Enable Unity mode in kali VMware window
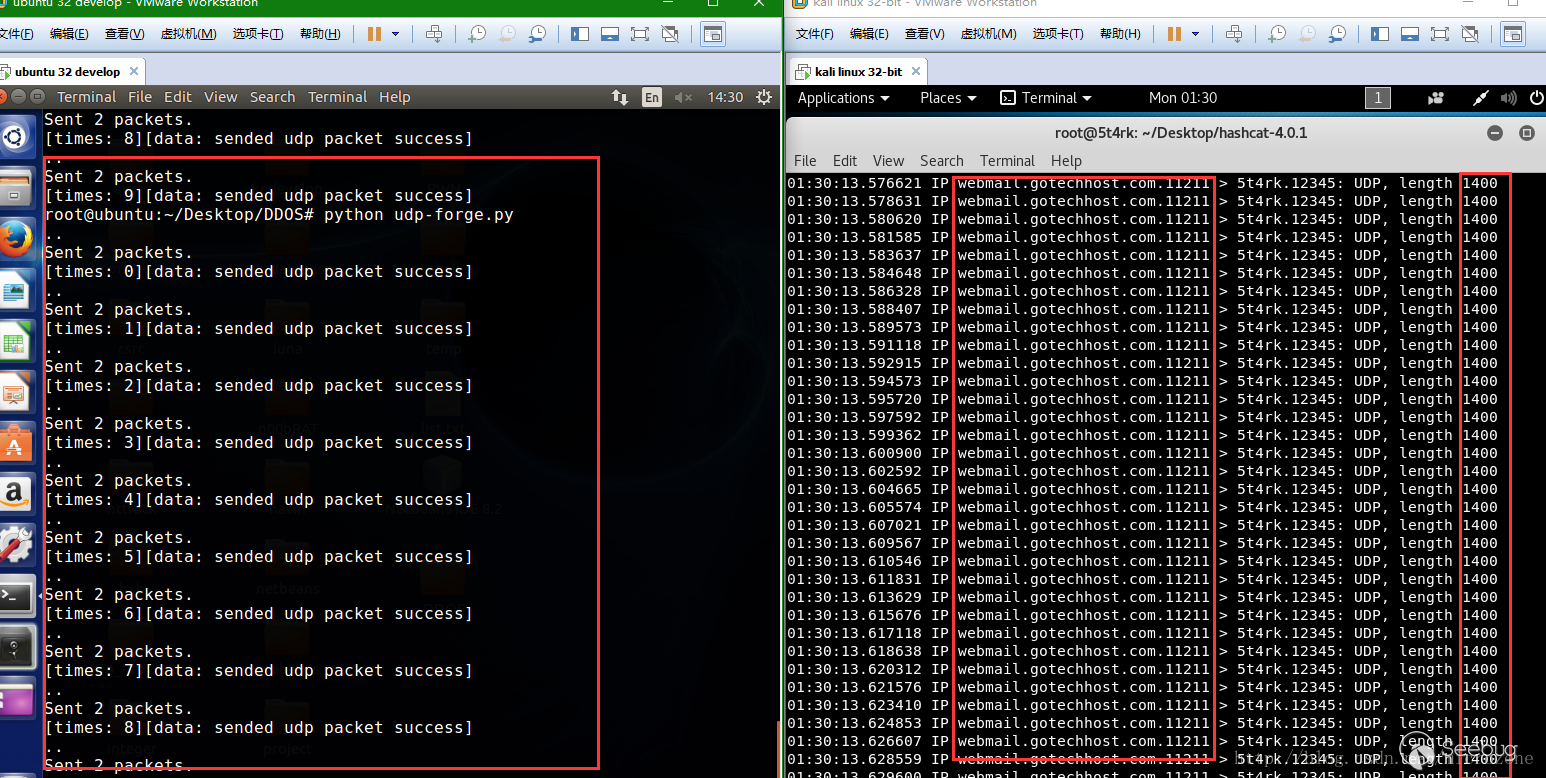The height and width of the screenshot is (778, 1546). [x=1470, y=34]
